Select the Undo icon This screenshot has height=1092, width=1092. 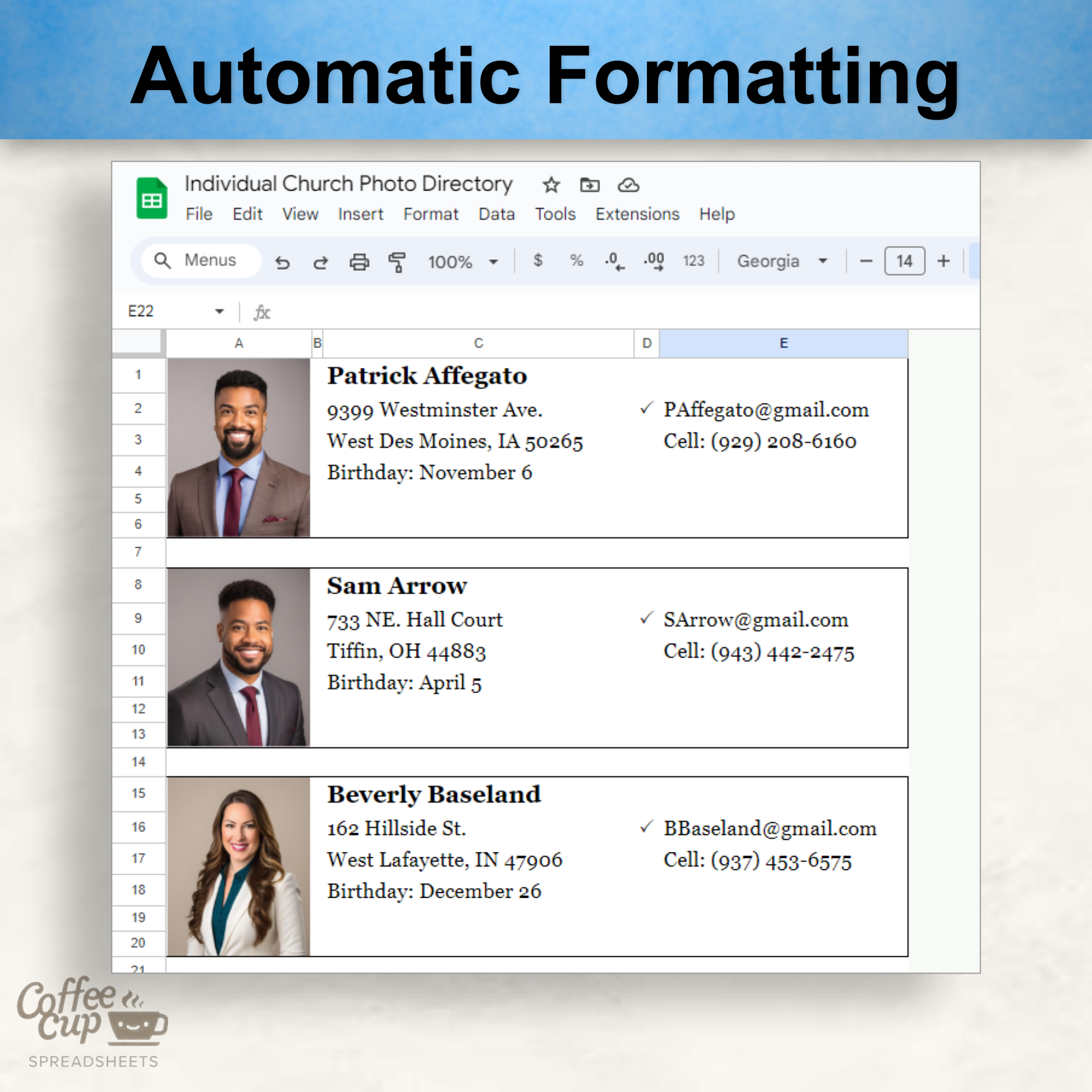283,262
